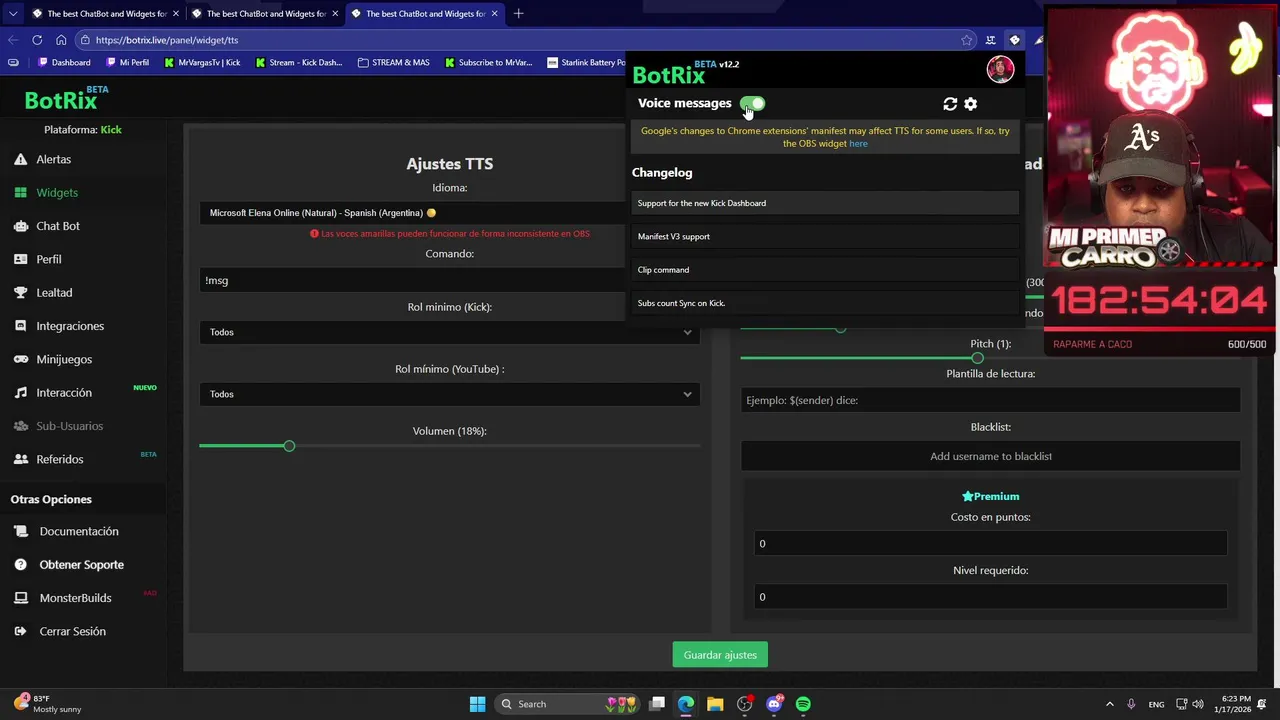Open the Subscribe to MrVar... bookmark
Image resolution: width=1280 pixels, height=720 pixels.
click(489, 62)
